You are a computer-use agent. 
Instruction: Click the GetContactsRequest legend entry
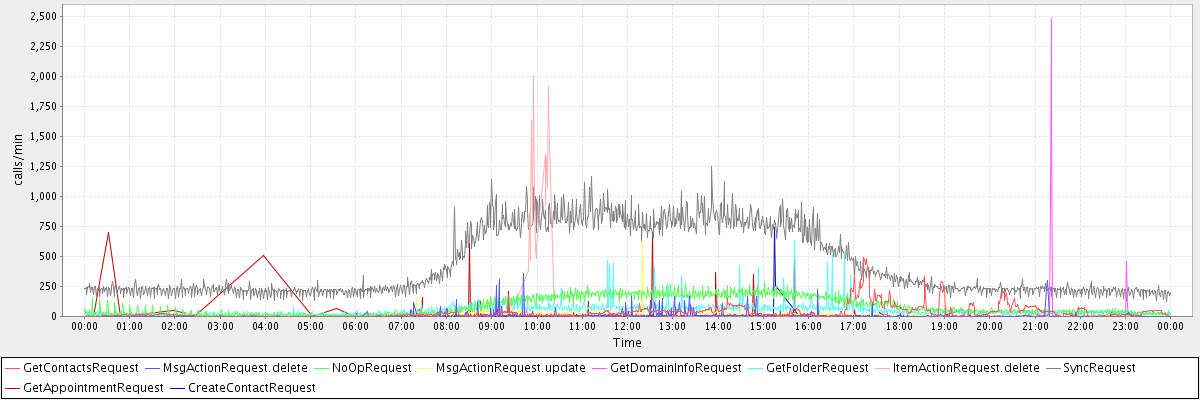[80, 368]
